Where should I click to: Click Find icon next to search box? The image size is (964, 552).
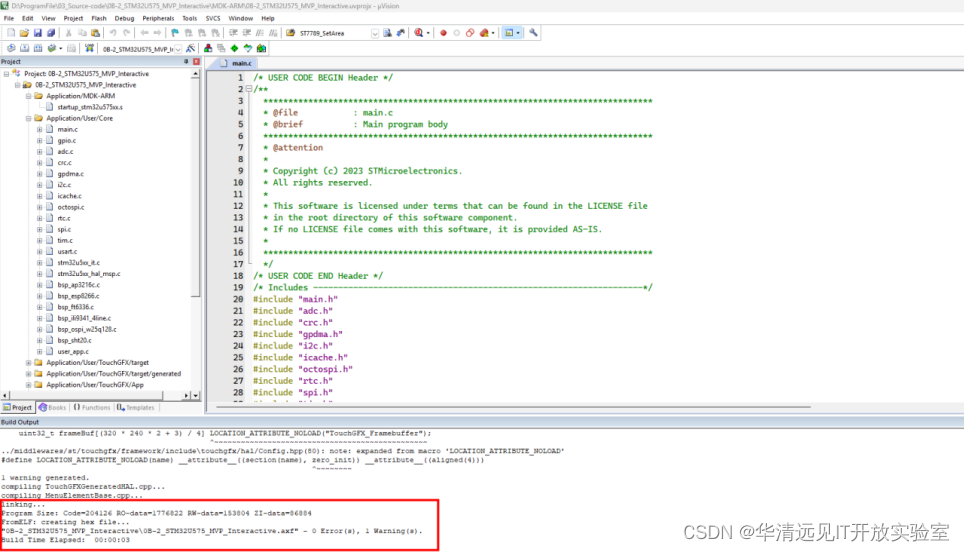point(387,33)
